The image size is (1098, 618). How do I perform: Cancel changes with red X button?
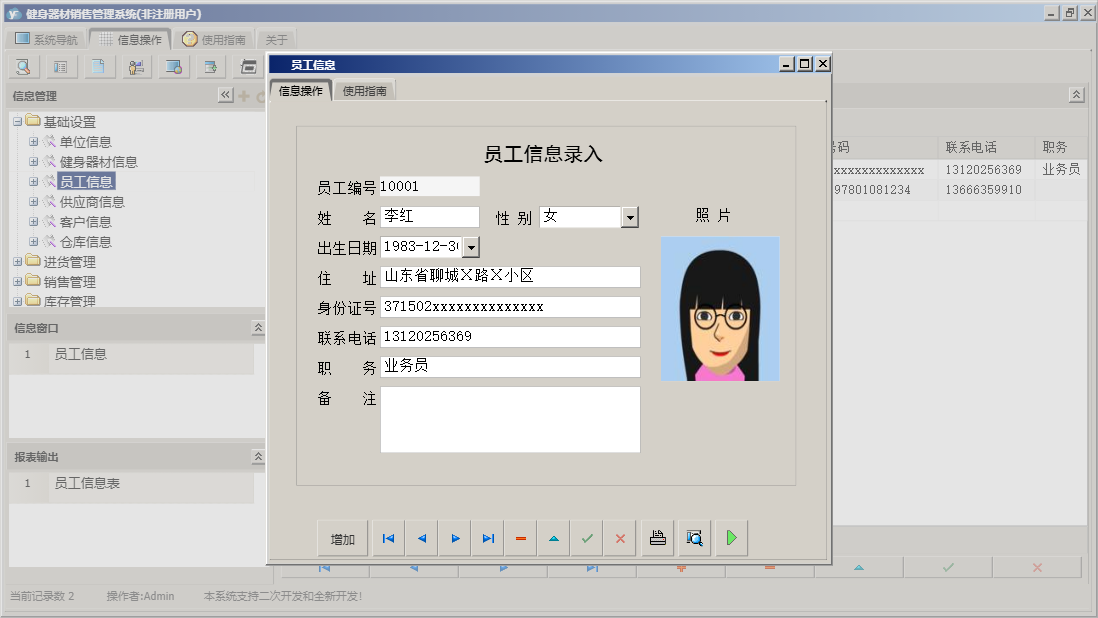[620, 538]
